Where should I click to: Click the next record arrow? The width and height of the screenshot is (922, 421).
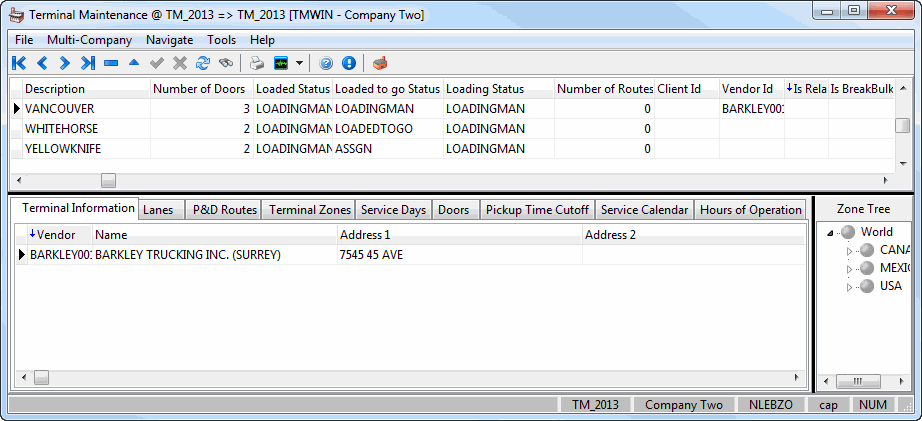point(64,63)
